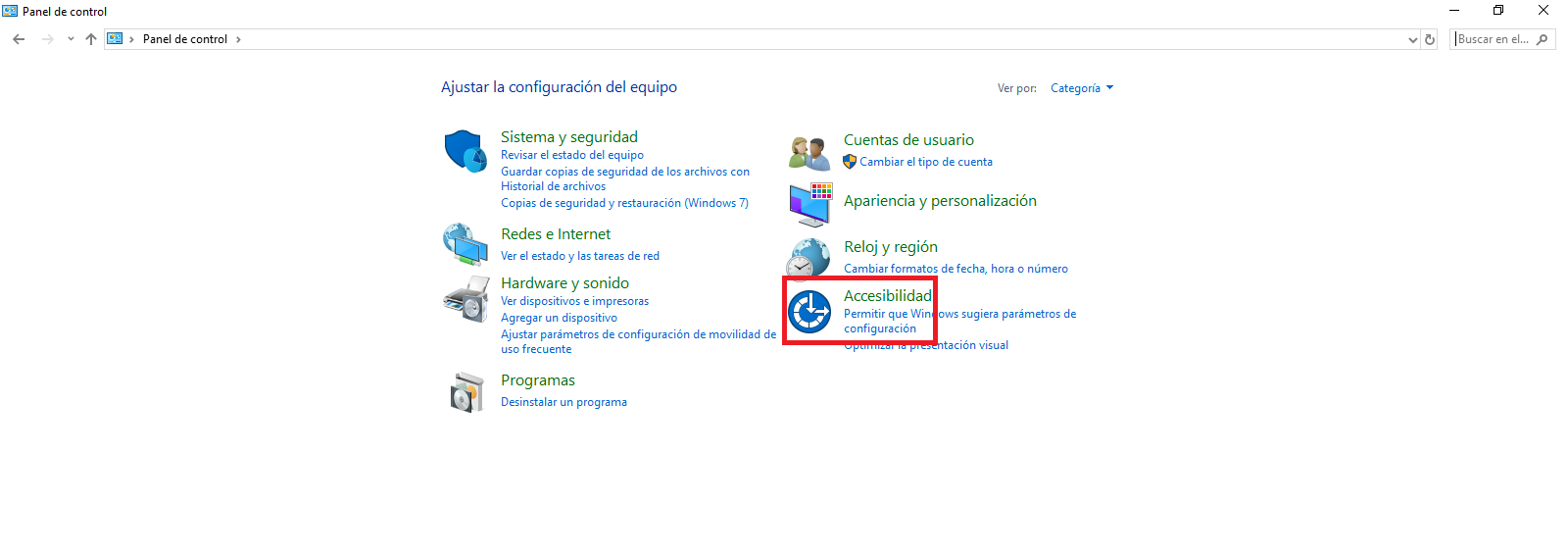The height and width of the screenshot is (555, 1568).
Task: Open the Cuentas de usuario people icon
Action: 809,153
